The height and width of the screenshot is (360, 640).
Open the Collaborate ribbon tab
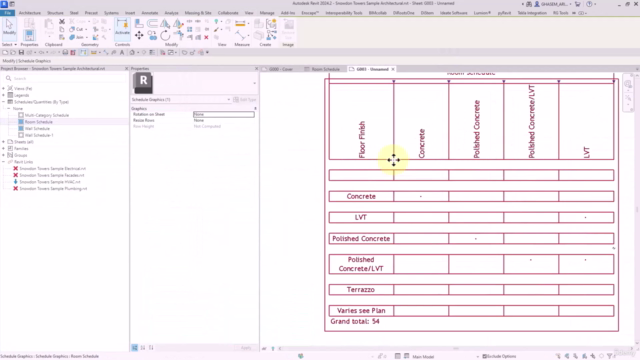[228, 13]
